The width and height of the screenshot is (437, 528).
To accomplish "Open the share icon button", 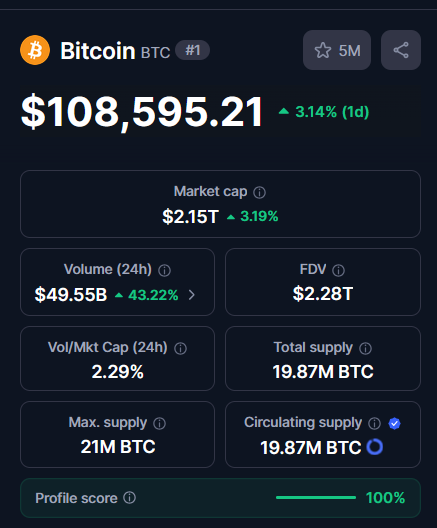I will [401, 50].
